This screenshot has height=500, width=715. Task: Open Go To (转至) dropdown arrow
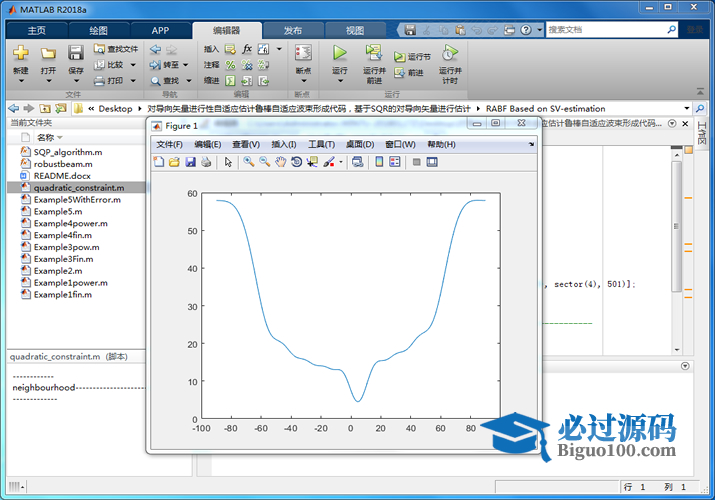point(186,65)
